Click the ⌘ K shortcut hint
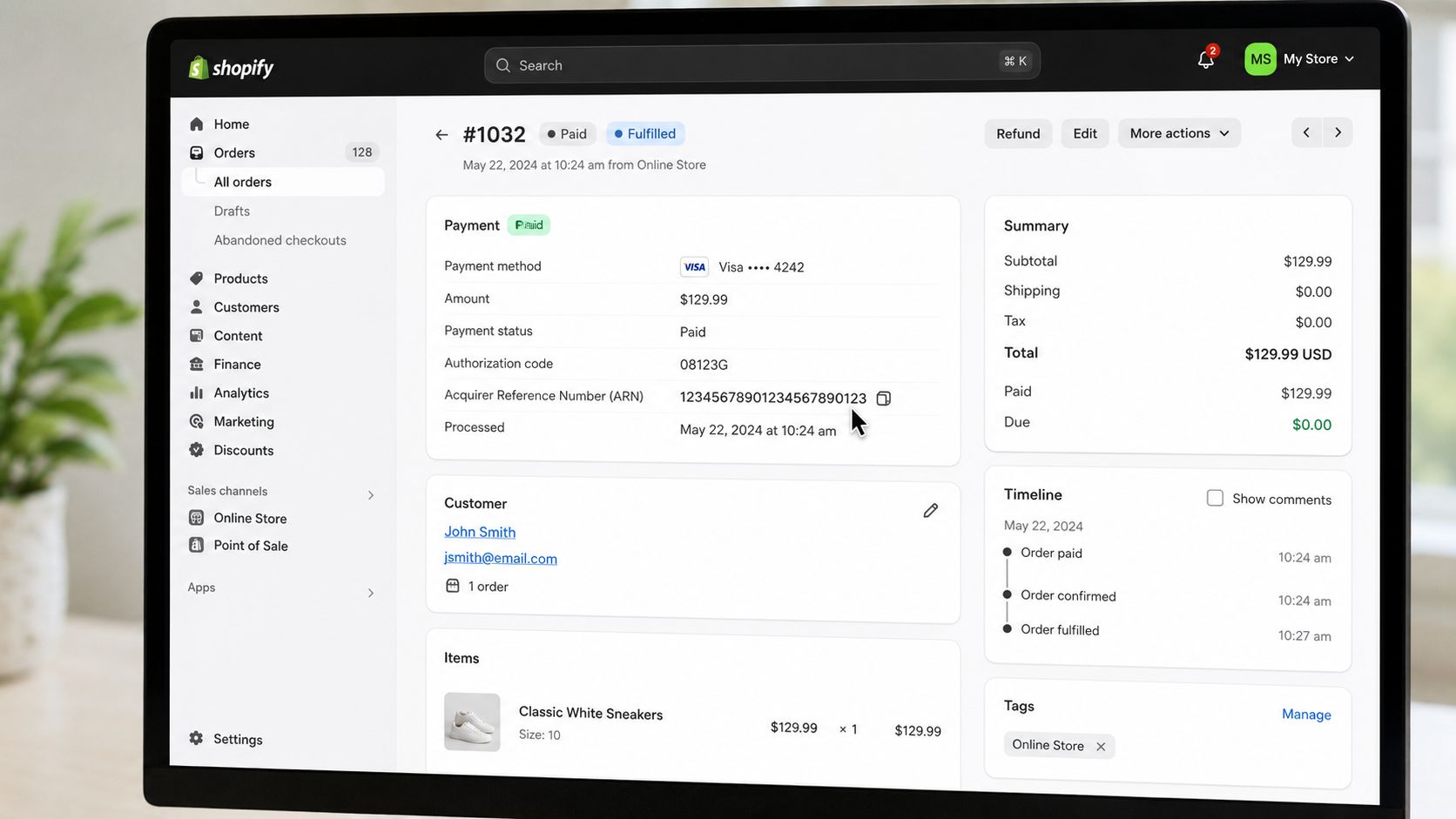 pos(1015,61)
